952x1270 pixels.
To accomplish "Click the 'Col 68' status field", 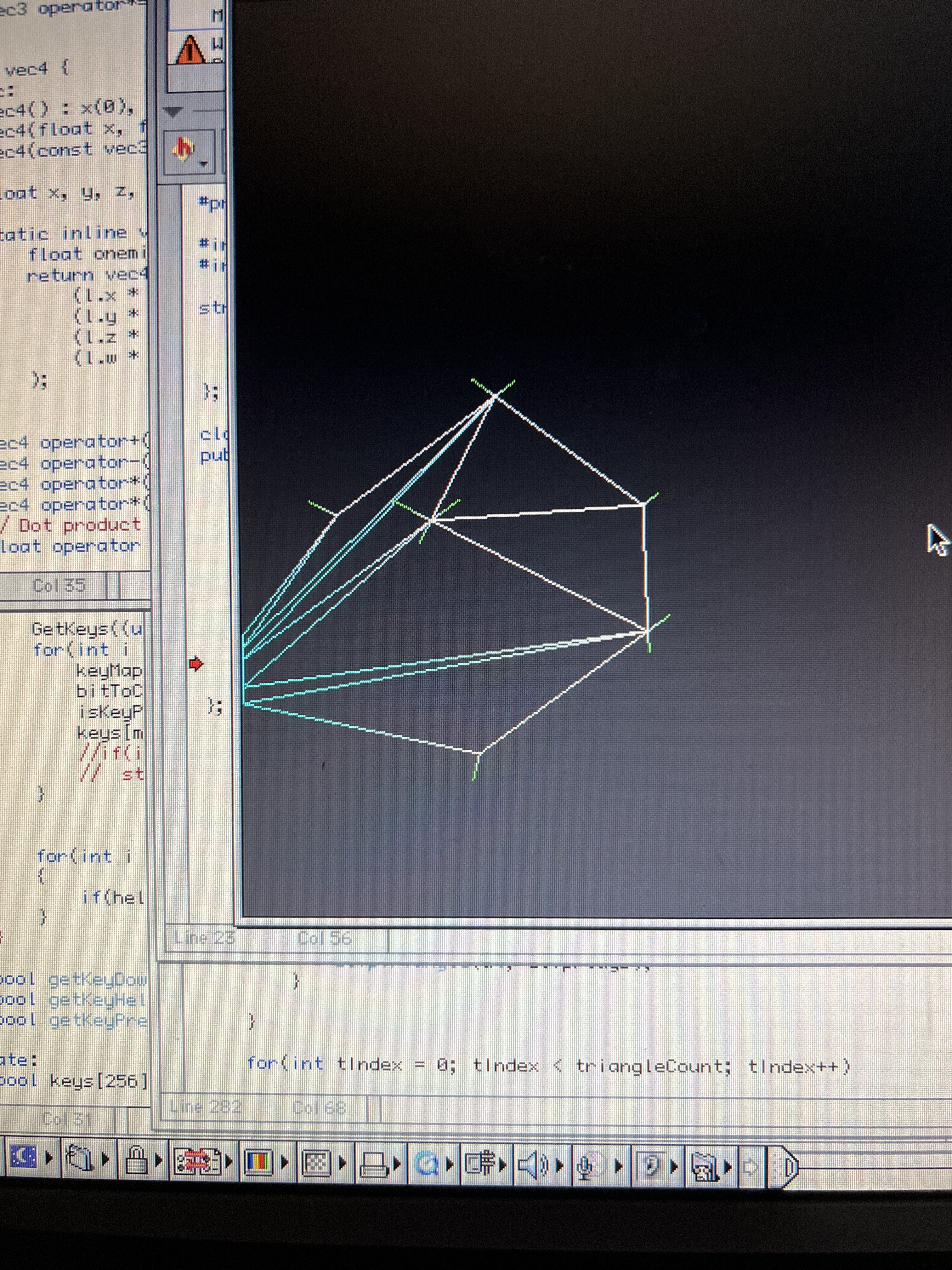I will click(x=320, y=1107).
